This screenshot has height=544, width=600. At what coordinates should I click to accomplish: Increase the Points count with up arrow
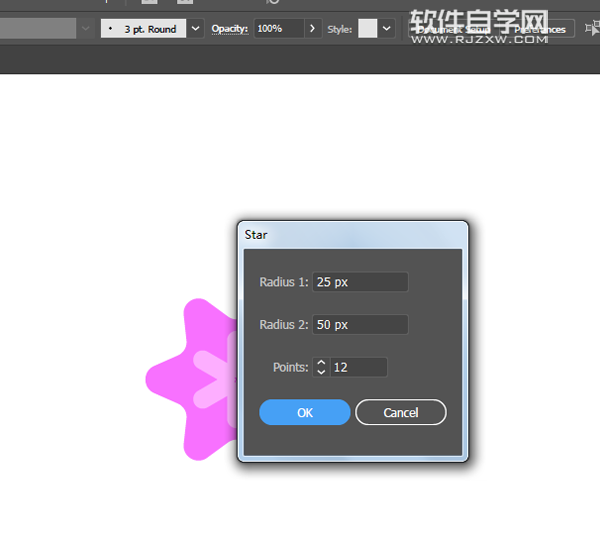pos(321,363)
